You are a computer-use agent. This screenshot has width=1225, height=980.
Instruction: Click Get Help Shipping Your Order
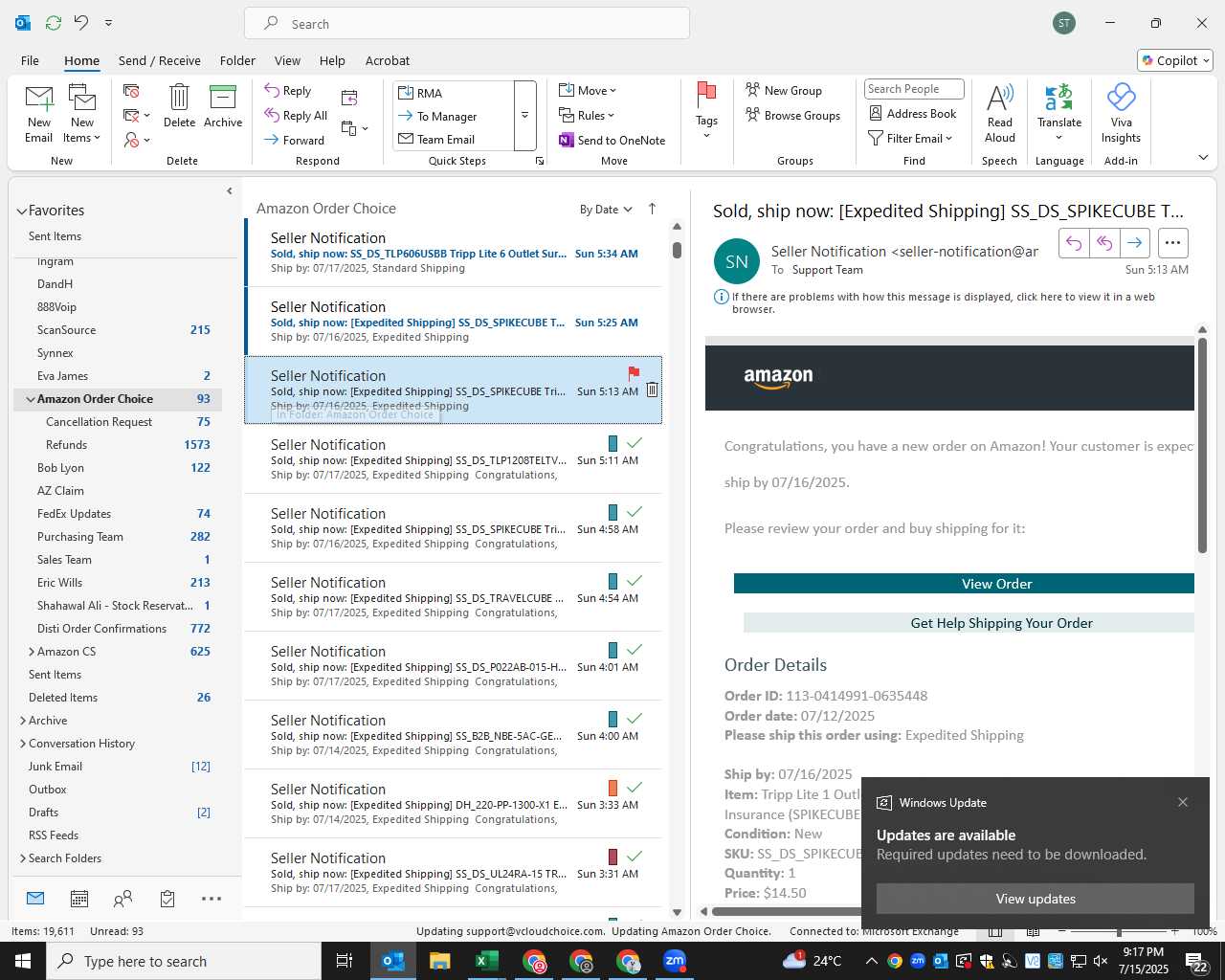pyautogui.click(x=969, y=623)
